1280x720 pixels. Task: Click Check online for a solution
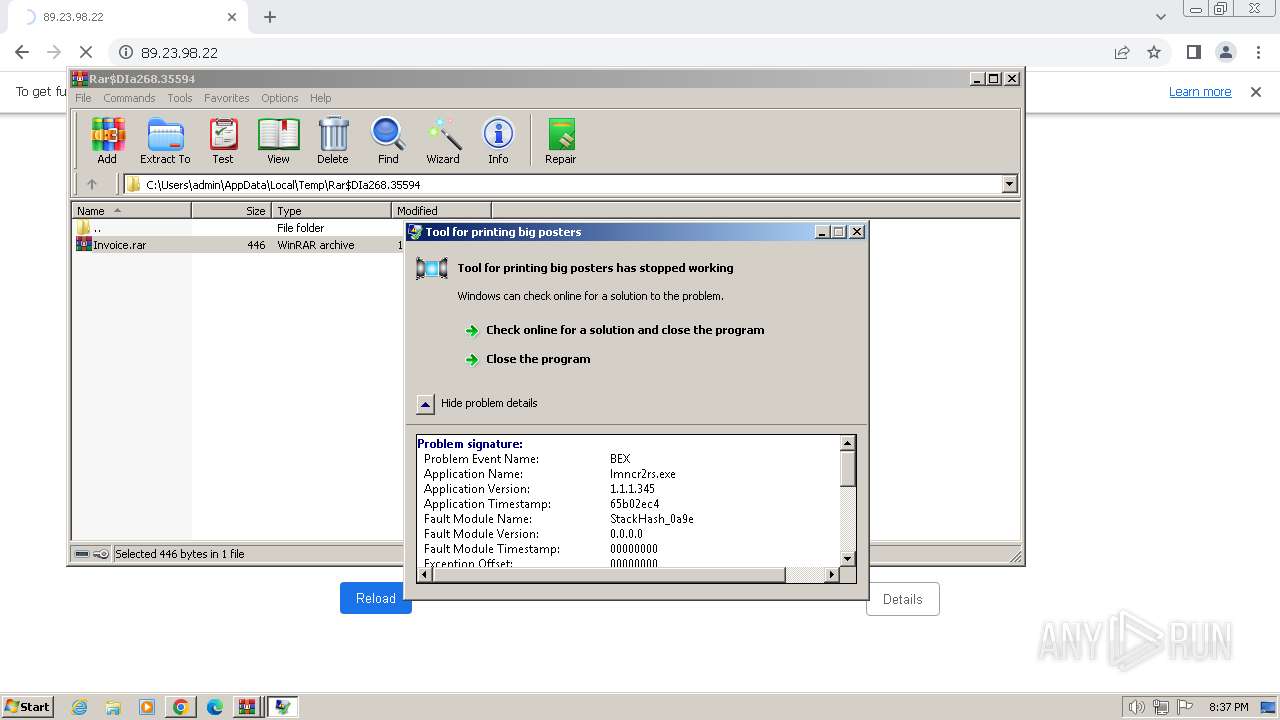[625, 330]
